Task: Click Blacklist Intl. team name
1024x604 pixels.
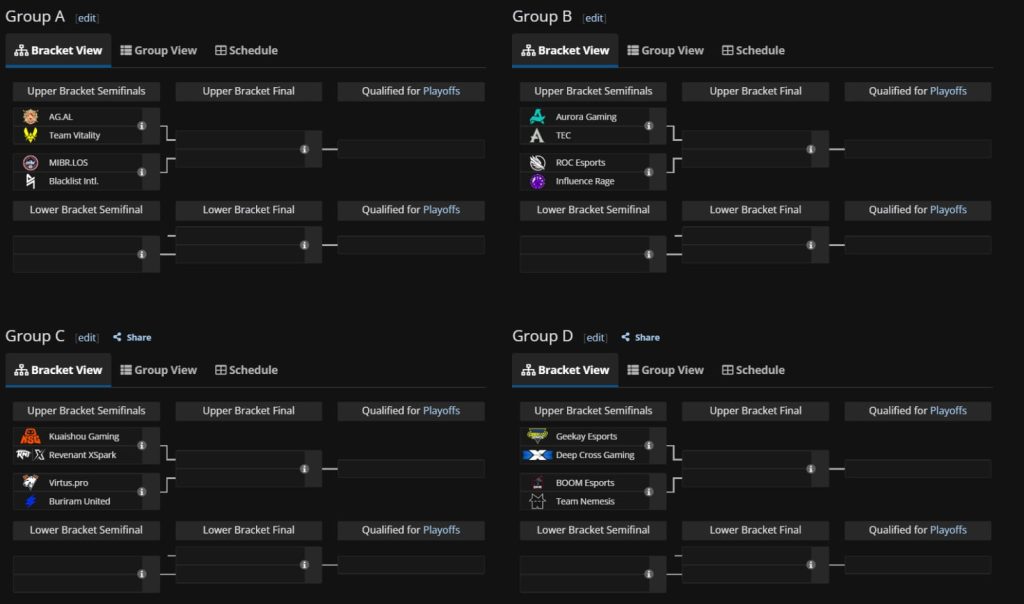Action: click(74, 181)
